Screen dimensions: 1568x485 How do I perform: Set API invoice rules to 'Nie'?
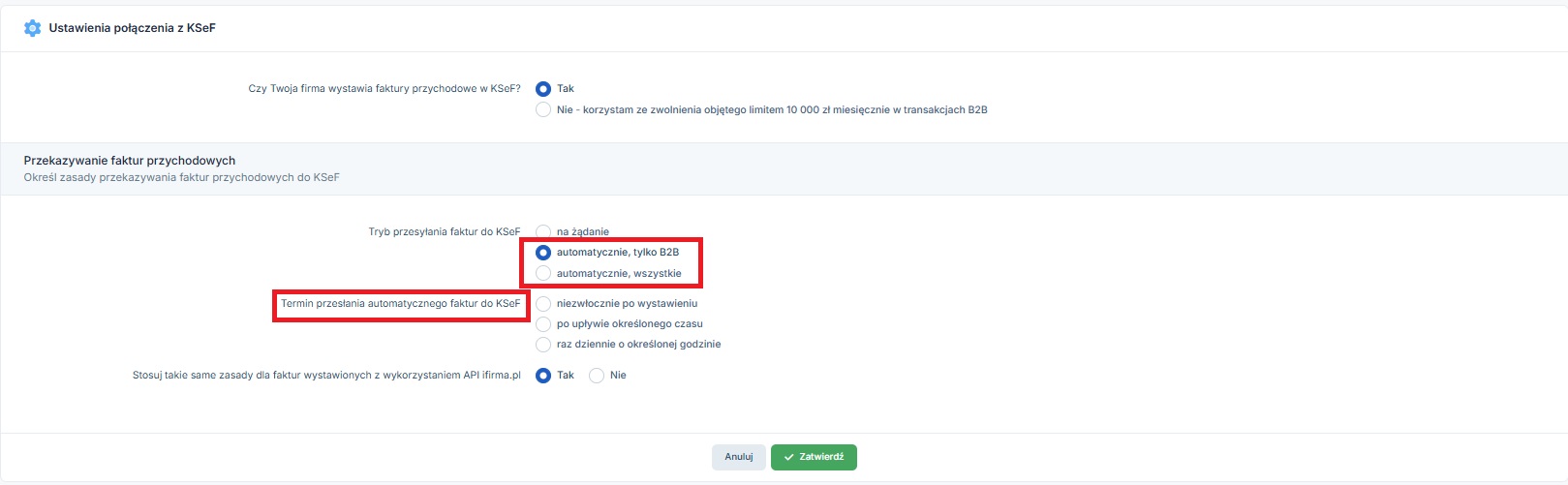(597, 376)
